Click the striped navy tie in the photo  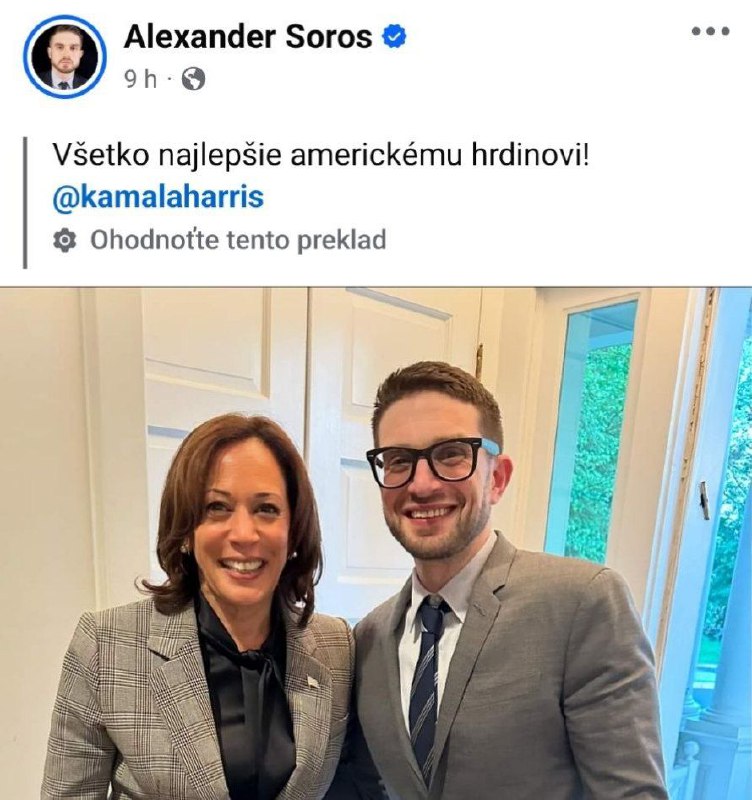pyautogui.click(x=427, y=684)
